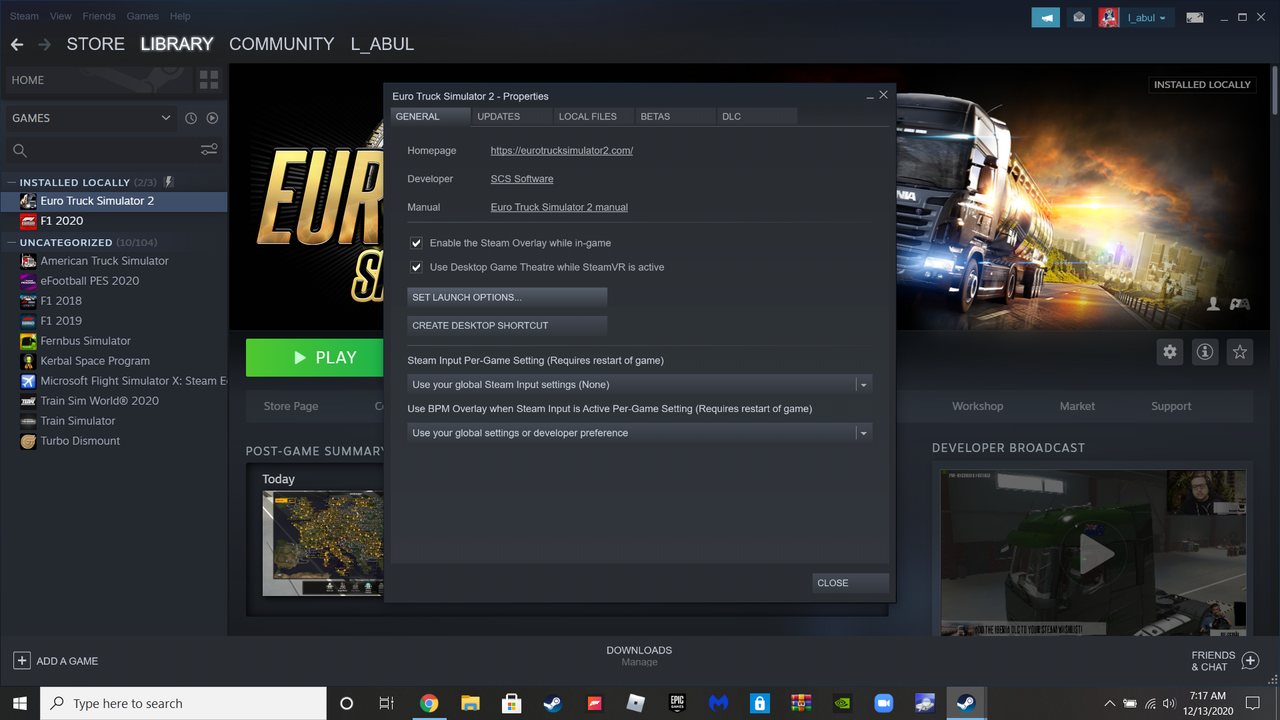Open Euro Truck Simulator 2 manual link
The image size is (1280, 720).
click(559, 207)
